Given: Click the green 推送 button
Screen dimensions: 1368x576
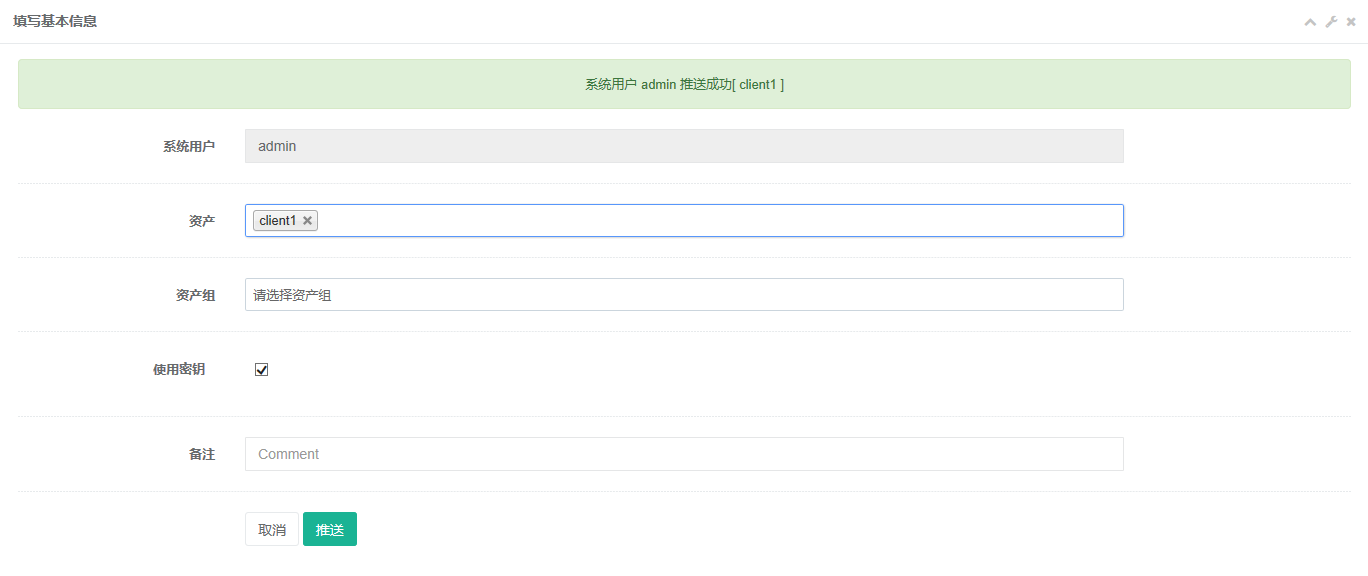Looking at the screenshot, I should point(330,530).
